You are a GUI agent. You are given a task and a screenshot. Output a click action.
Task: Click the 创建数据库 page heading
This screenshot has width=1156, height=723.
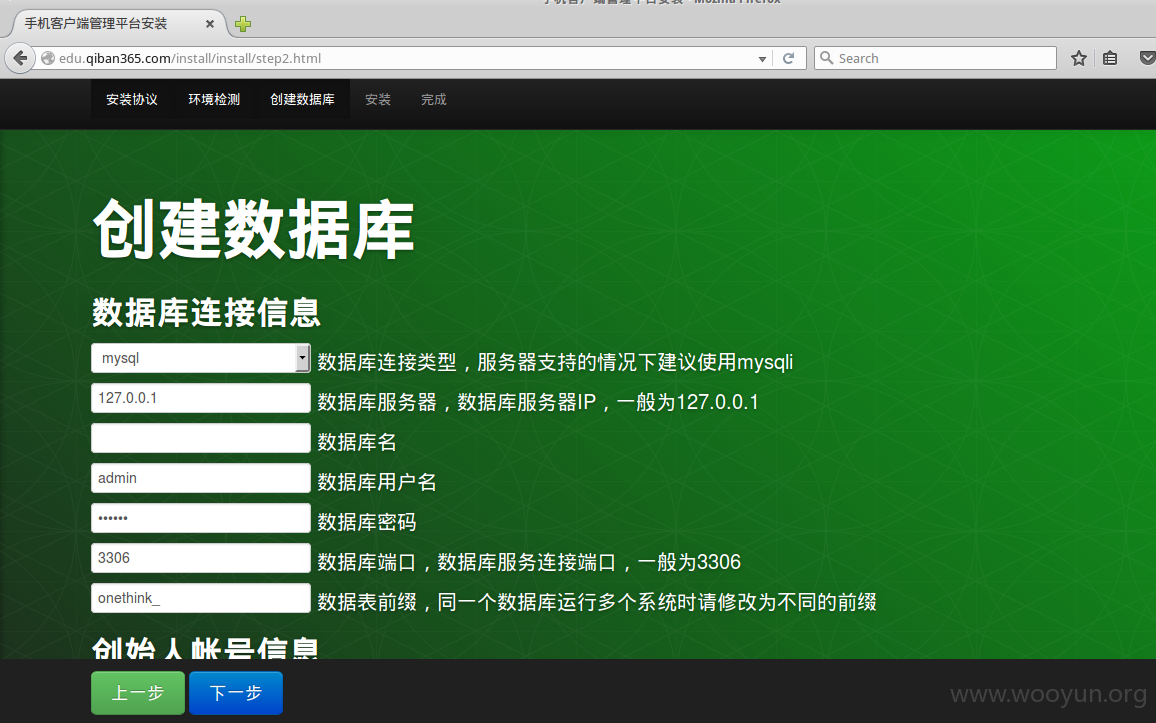[253, 229]
